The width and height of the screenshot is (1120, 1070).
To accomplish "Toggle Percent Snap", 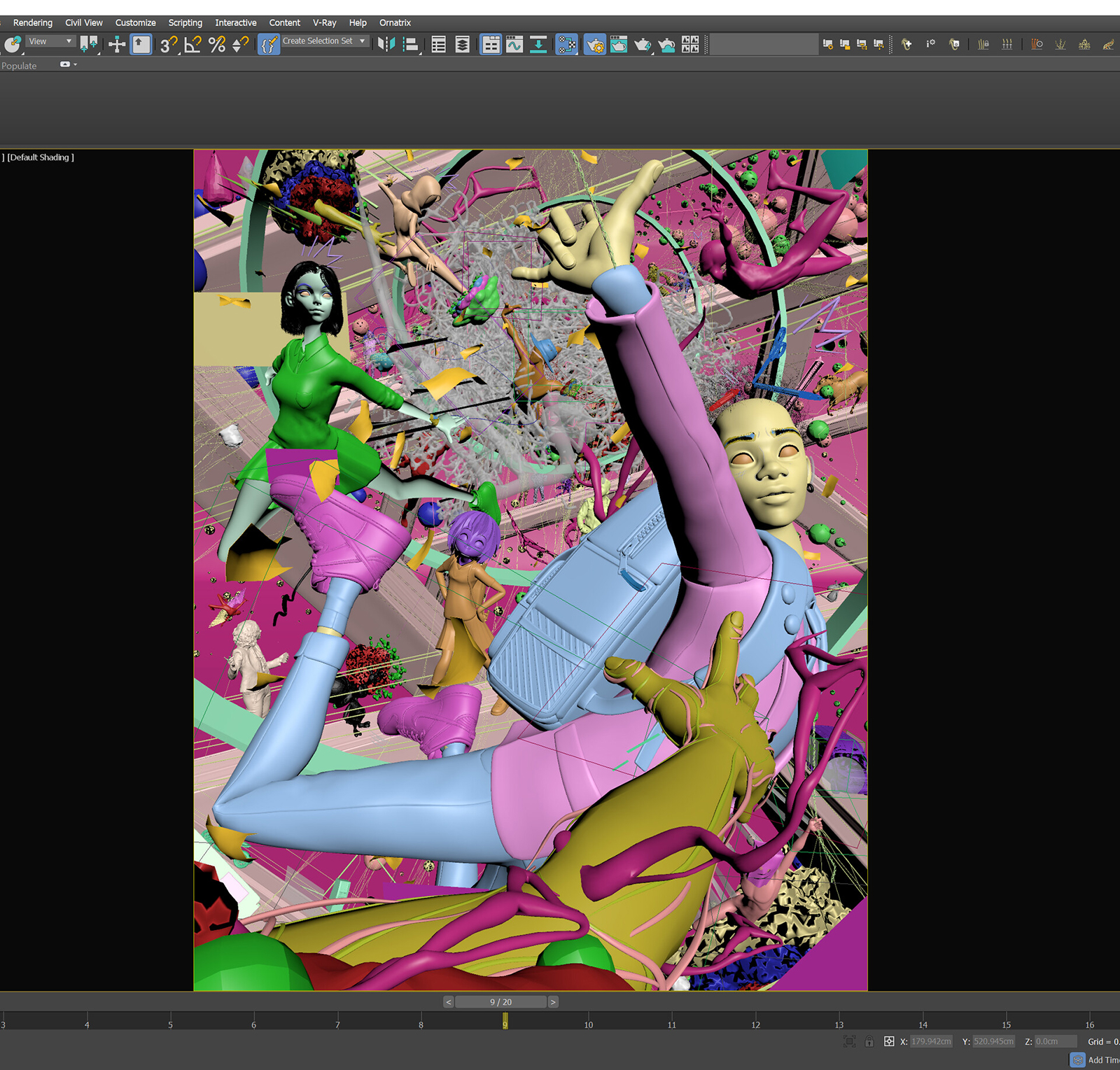I will (x=217, y=45).
